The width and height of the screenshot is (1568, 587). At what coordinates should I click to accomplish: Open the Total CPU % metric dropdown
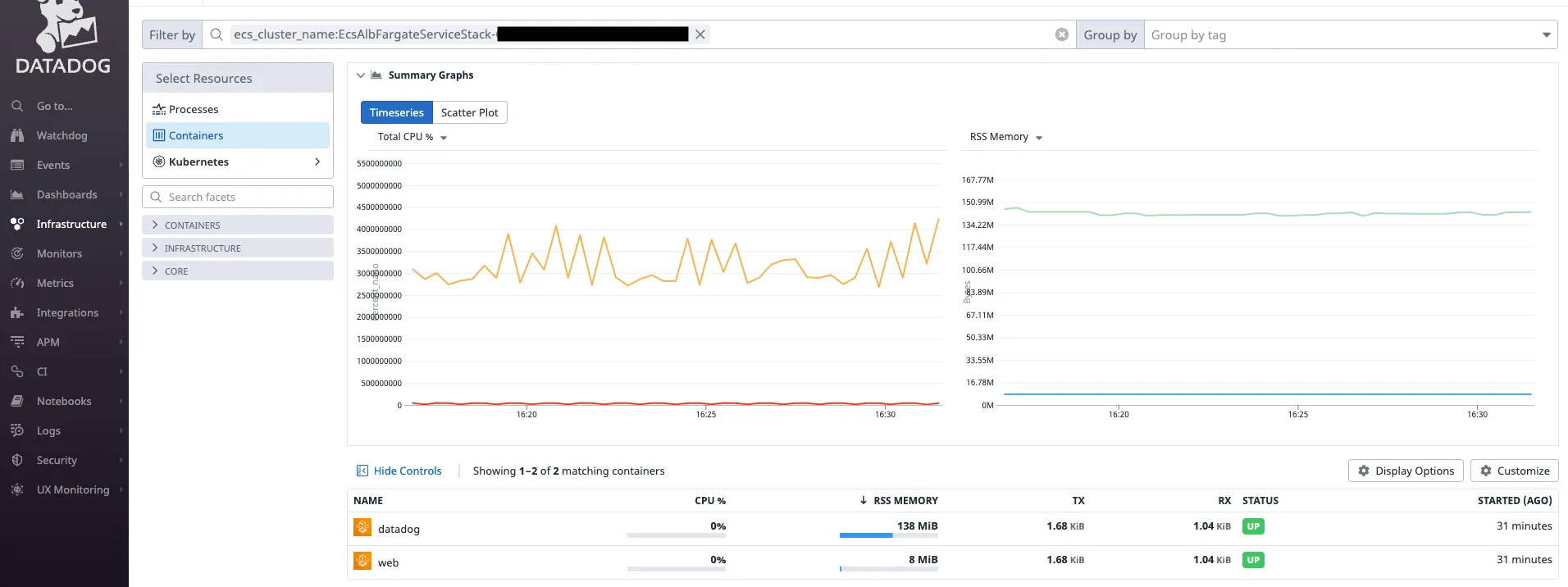[412, 137]
